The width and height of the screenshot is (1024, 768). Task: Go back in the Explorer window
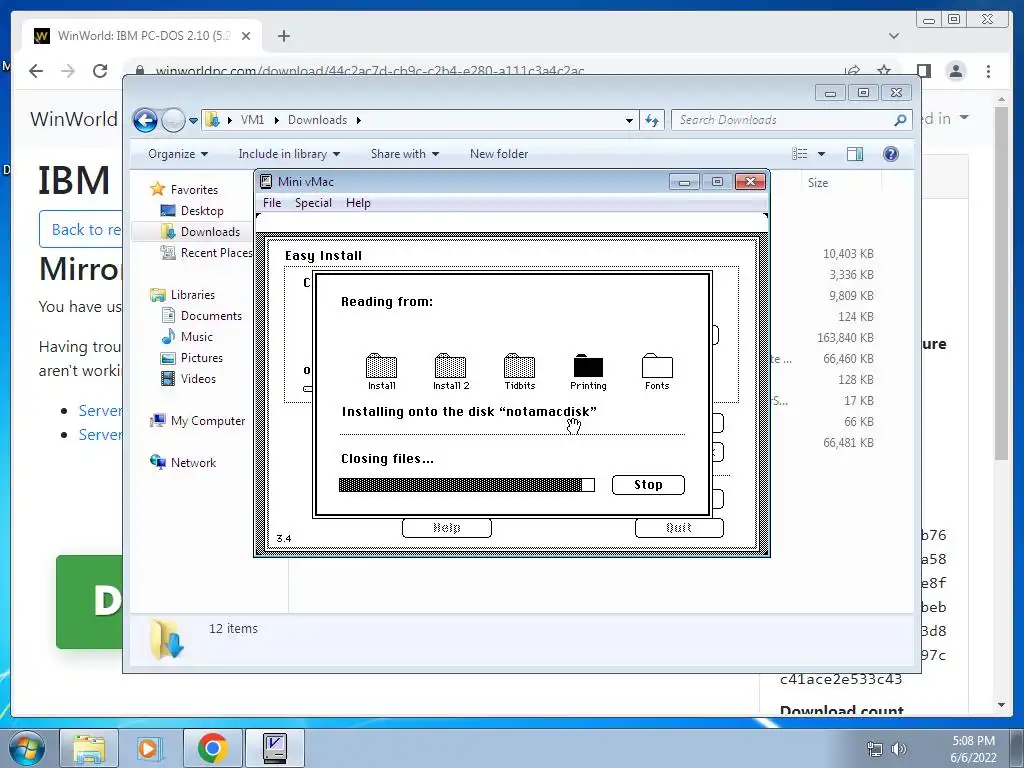(145, 120)
